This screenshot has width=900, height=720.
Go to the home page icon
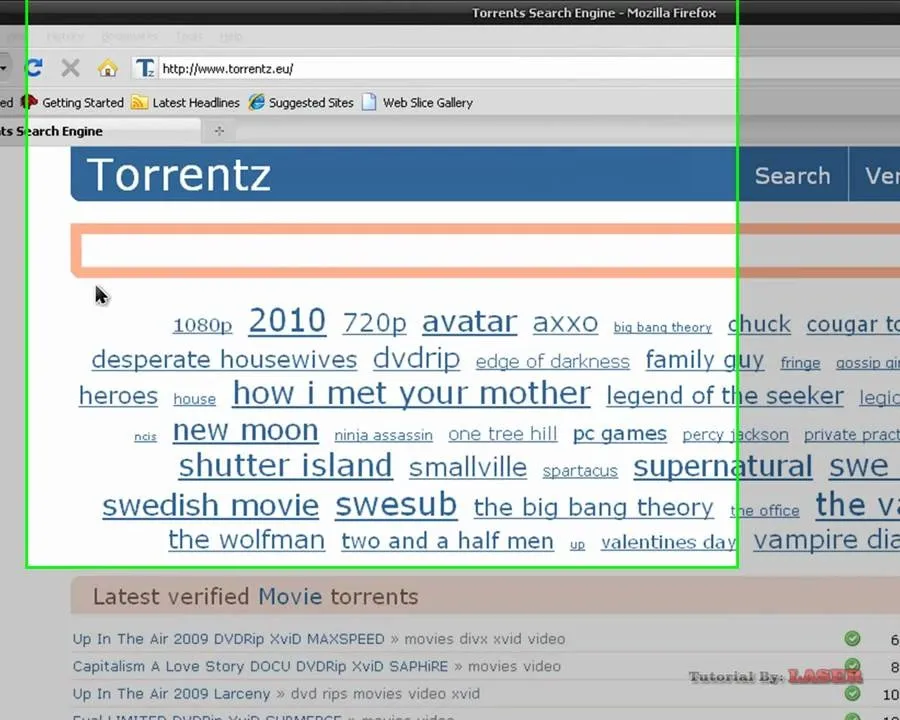tap(107, 68)
